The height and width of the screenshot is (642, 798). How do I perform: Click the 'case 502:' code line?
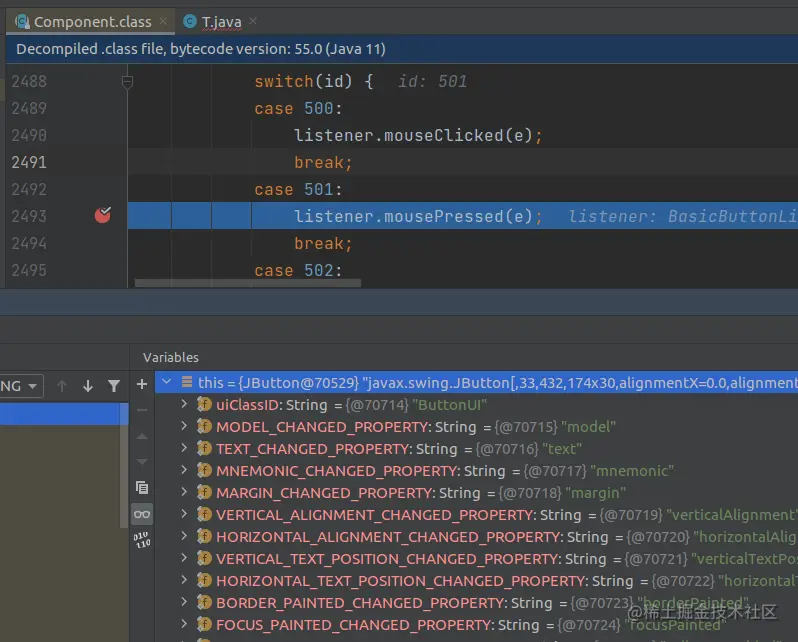click(298, 270)
